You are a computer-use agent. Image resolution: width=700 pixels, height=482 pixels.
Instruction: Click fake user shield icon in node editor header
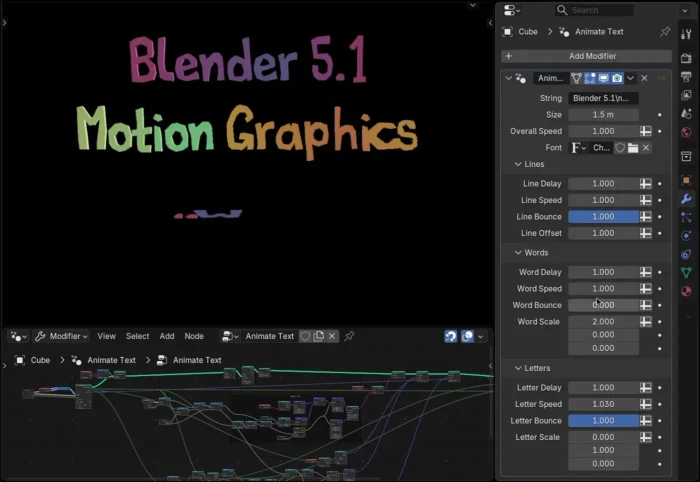[305, 336]
